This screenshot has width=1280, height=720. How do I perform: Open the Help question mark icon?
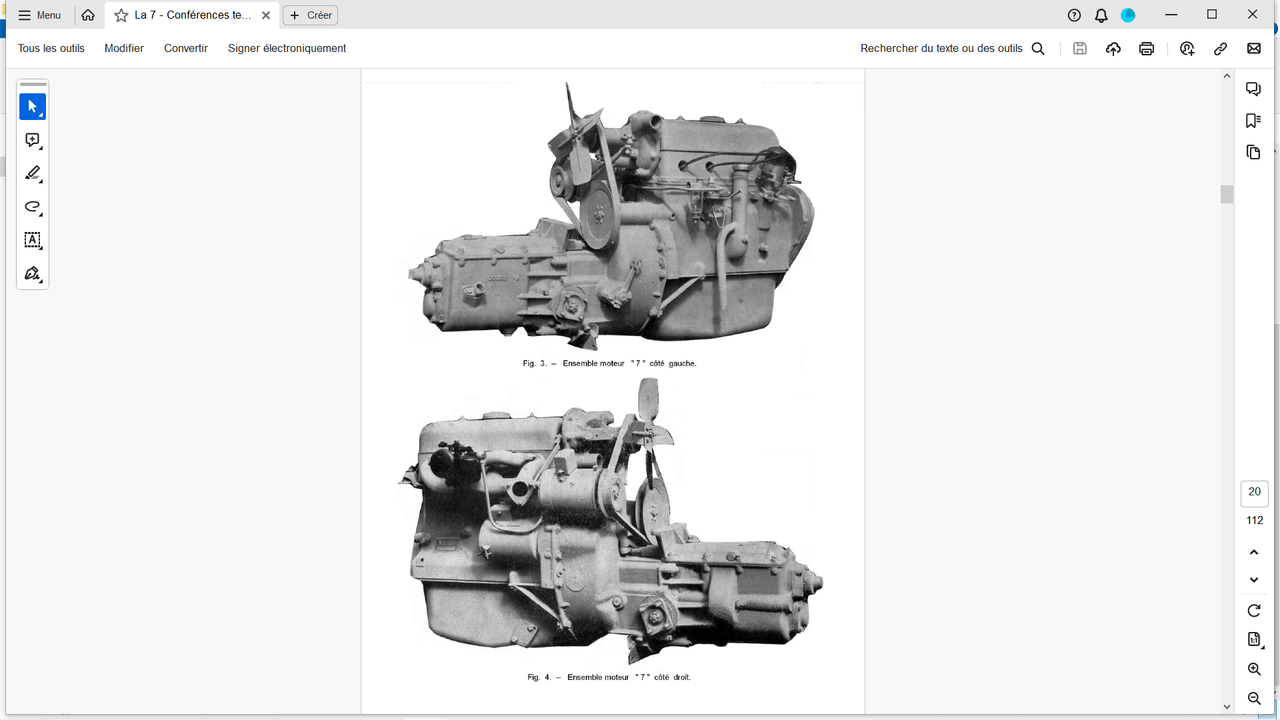click(x=1074, y=15)
